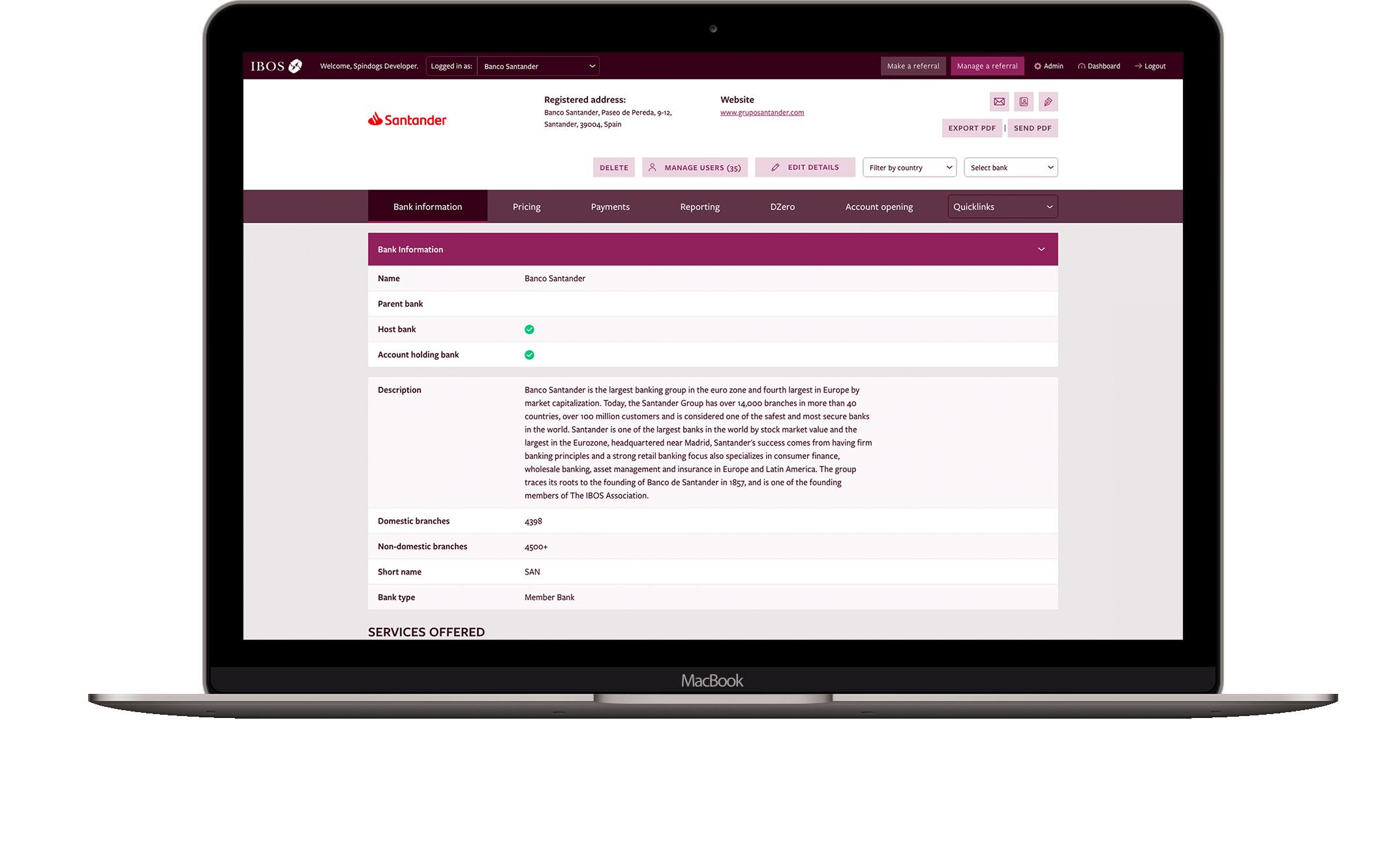Switch to the Account opening tab
The width and height of the screenshot is (1395, 868).
879,207
